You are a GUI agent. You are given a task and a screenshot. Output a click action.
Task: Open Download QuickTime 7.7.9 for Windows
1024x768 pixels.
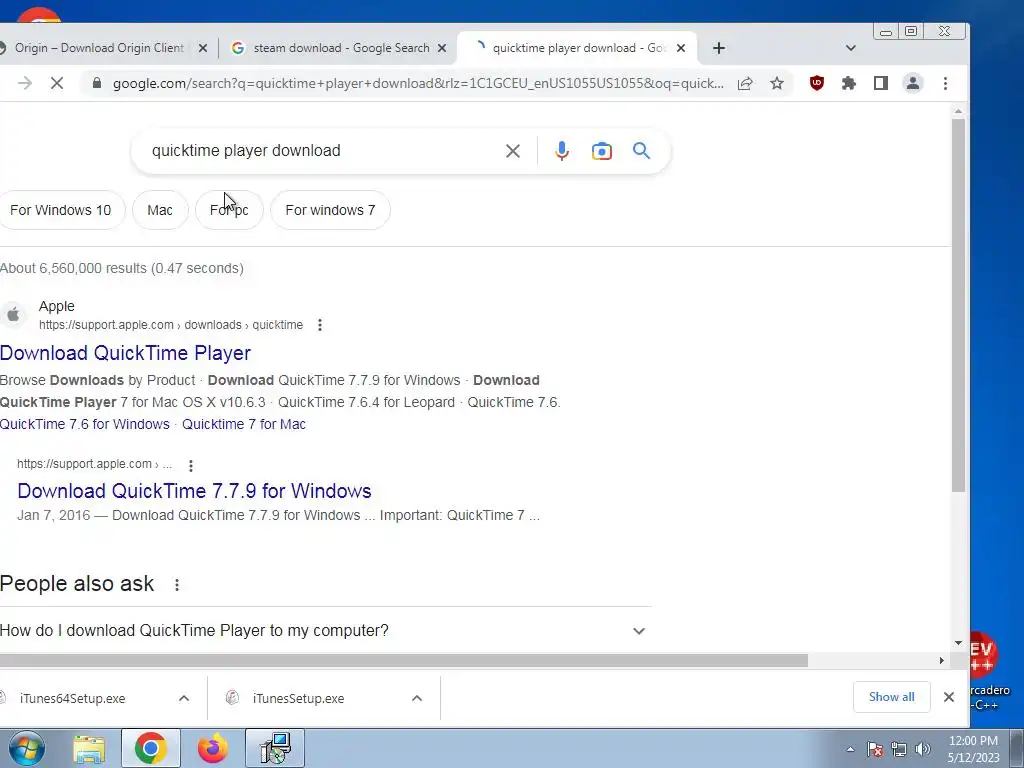click(x=194, y=491)
